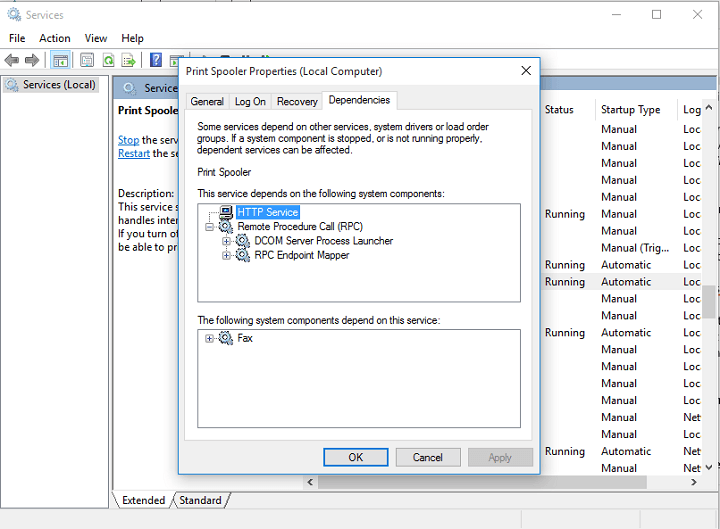The height and width of the screenshot is (529, 720).
Task: Click the Forward arrow toolbar icon
Action: [32, 60]
